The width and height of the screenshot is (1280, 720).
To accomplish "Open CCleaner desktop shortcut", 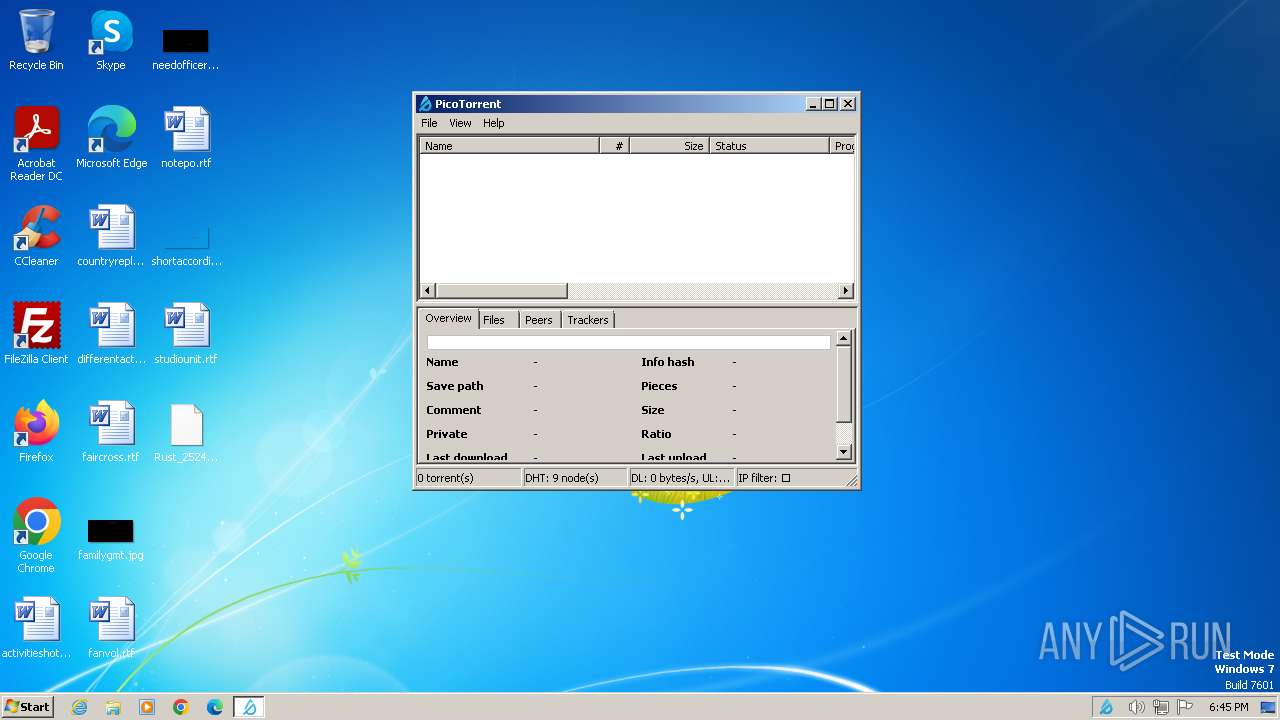I will [36, 236].
